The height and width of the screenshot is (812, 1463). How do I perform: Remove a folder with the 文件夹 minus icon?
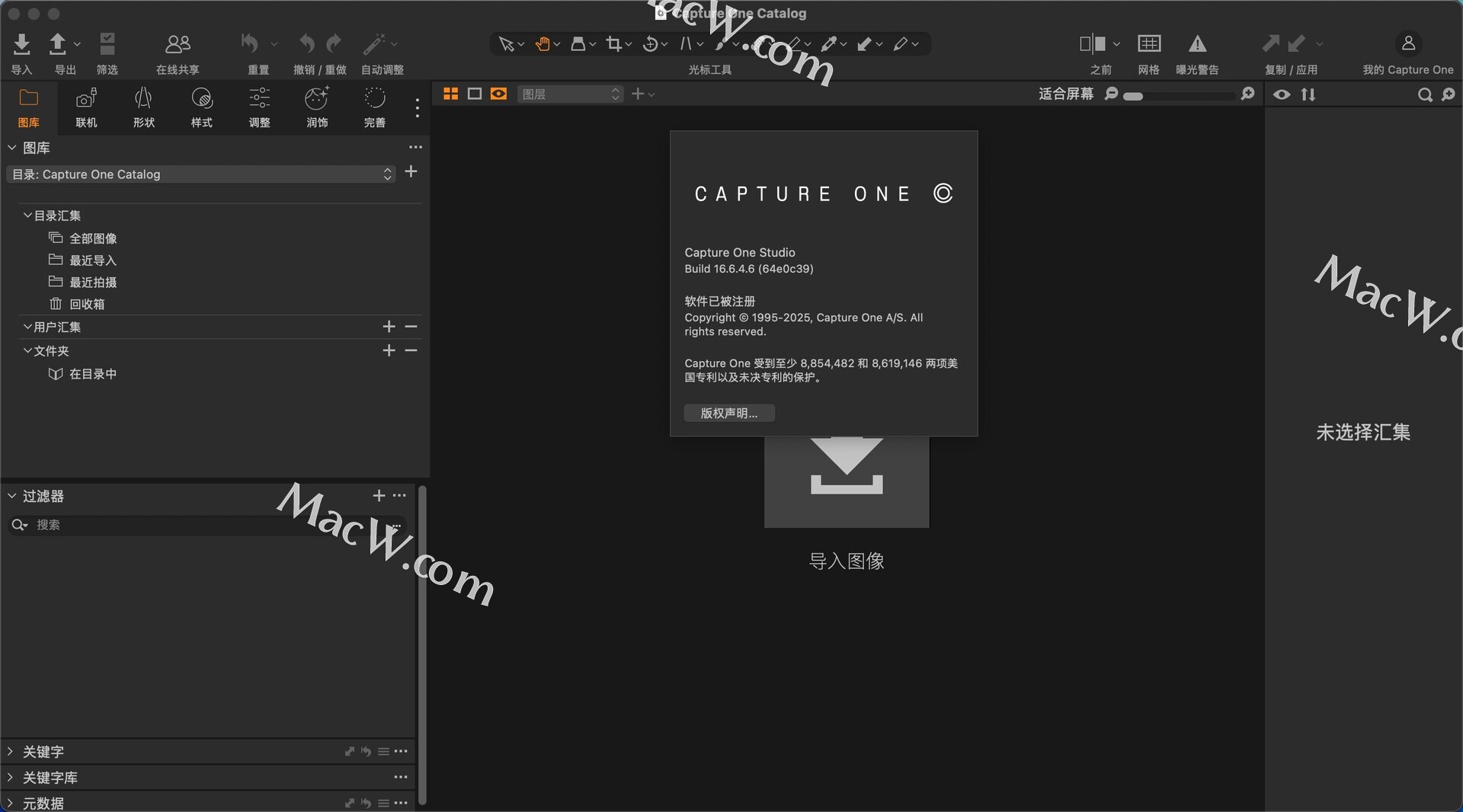tap(411, 350)
